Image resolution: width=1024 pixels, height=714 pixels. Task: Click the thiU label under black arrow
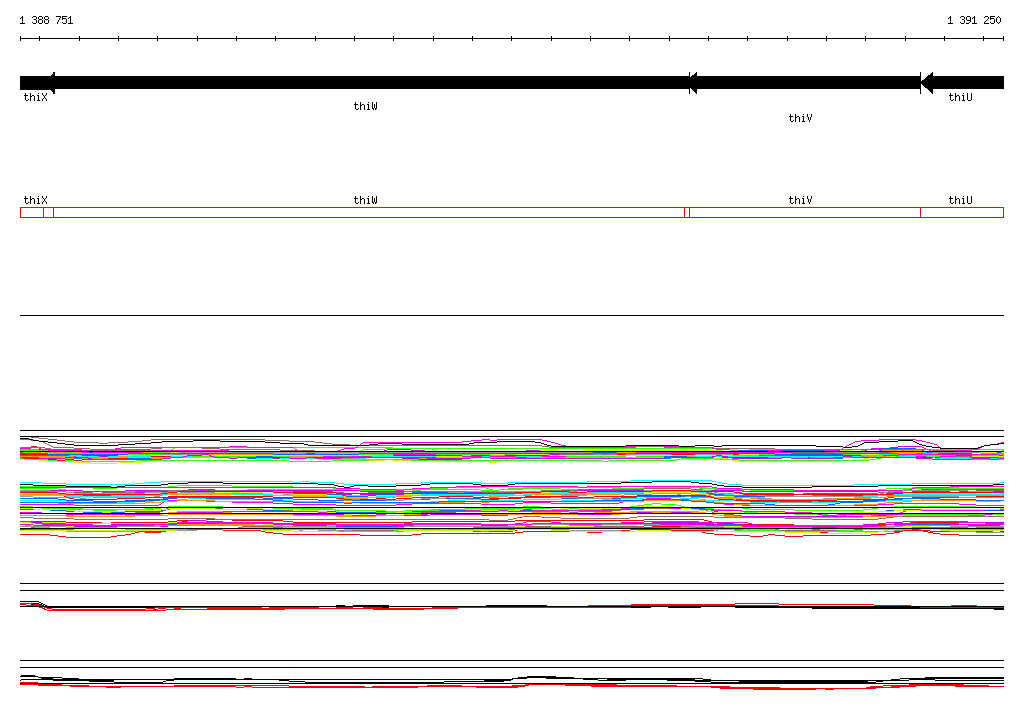pyautogui.click(x=960, y=97)
